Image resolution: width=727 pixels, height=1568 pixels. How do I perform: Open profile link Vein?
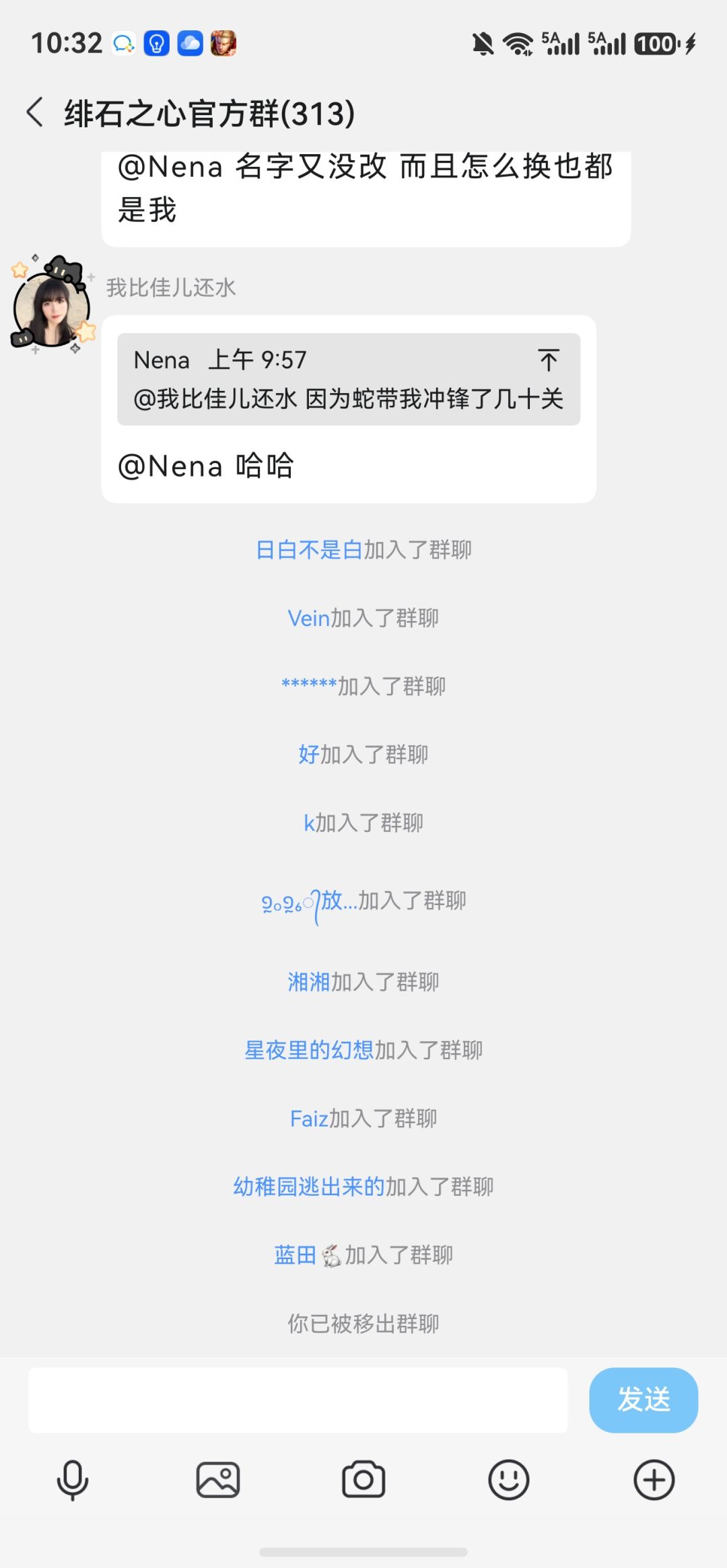tap(309, 618)
